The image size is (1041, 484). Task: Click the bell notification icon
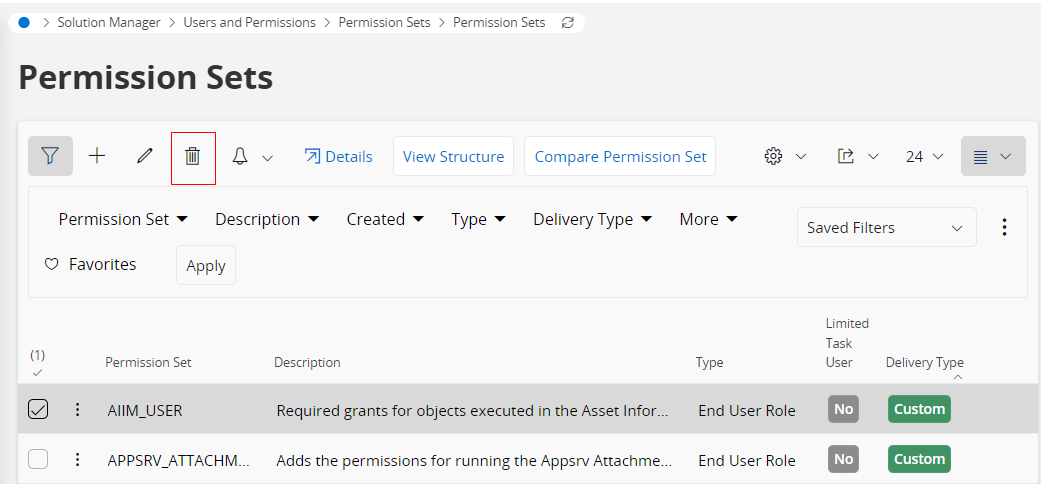(x=240, y=157)
